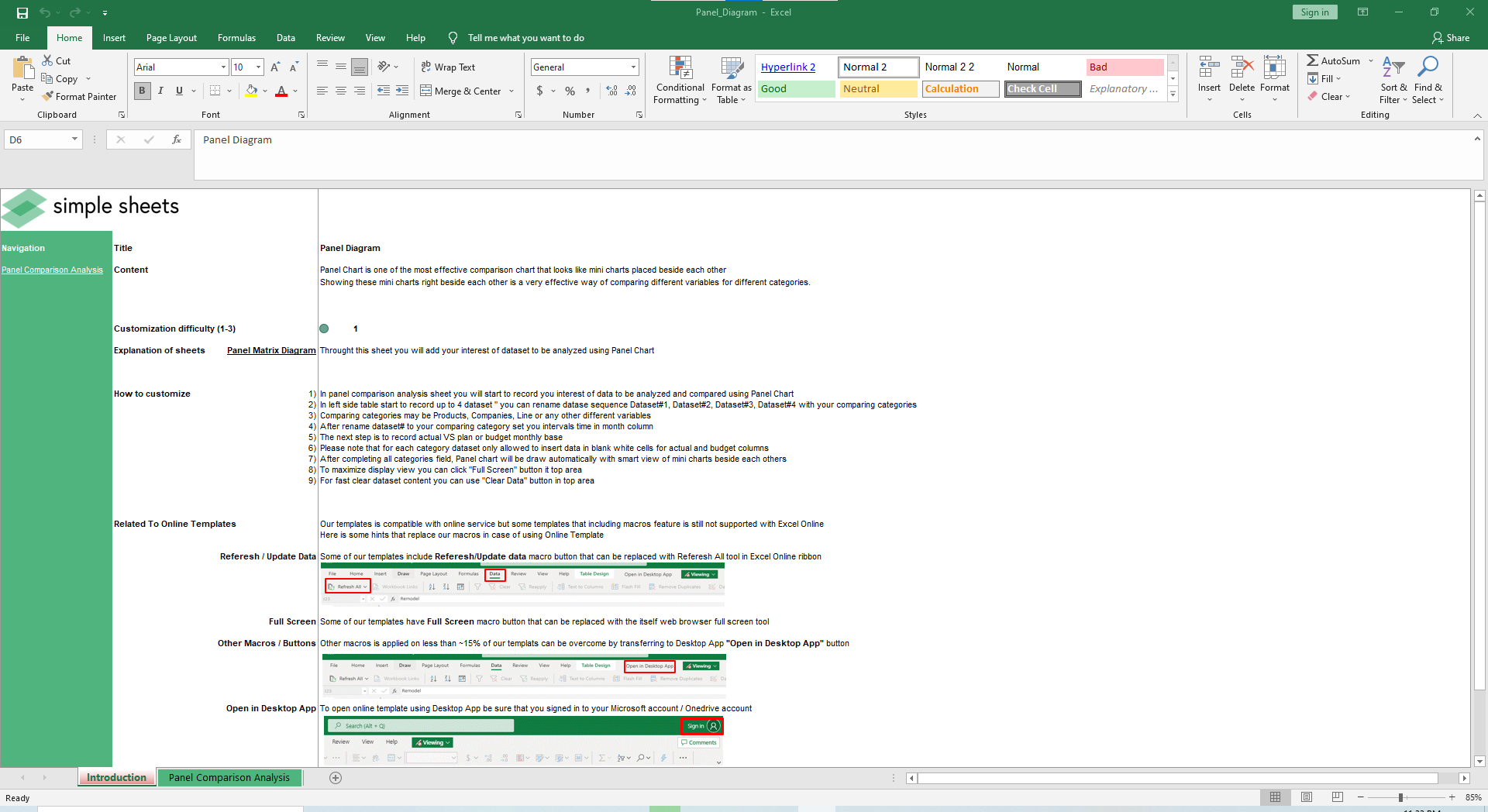Activate the Format Painter brush
Viewport: 1488px width, 812px height.
pyautogui.click(x=79, y=97)
